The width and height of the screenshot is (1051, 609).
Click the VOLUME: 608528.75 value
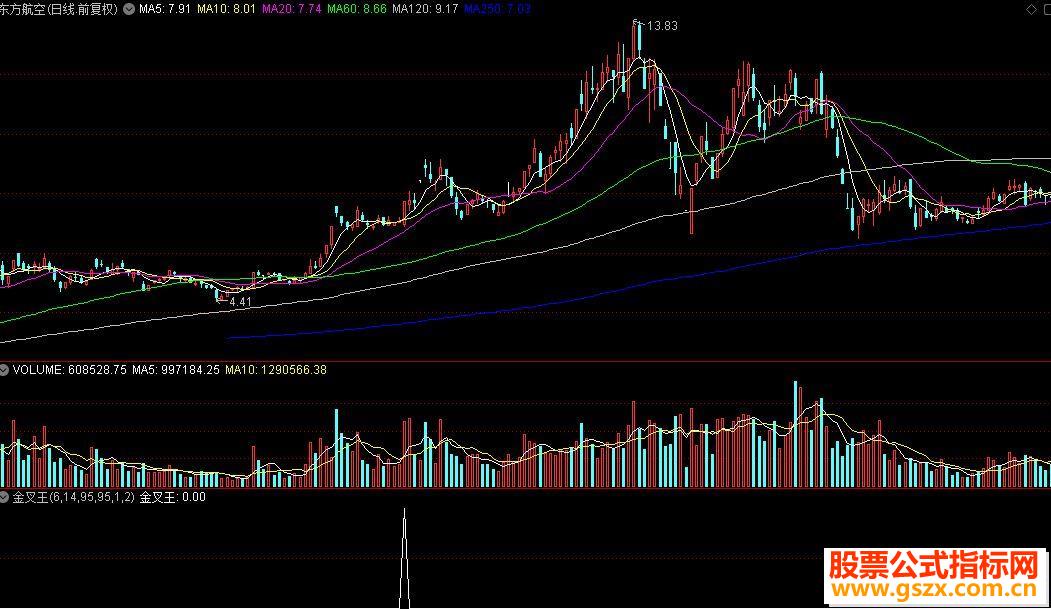click(70, 370)
